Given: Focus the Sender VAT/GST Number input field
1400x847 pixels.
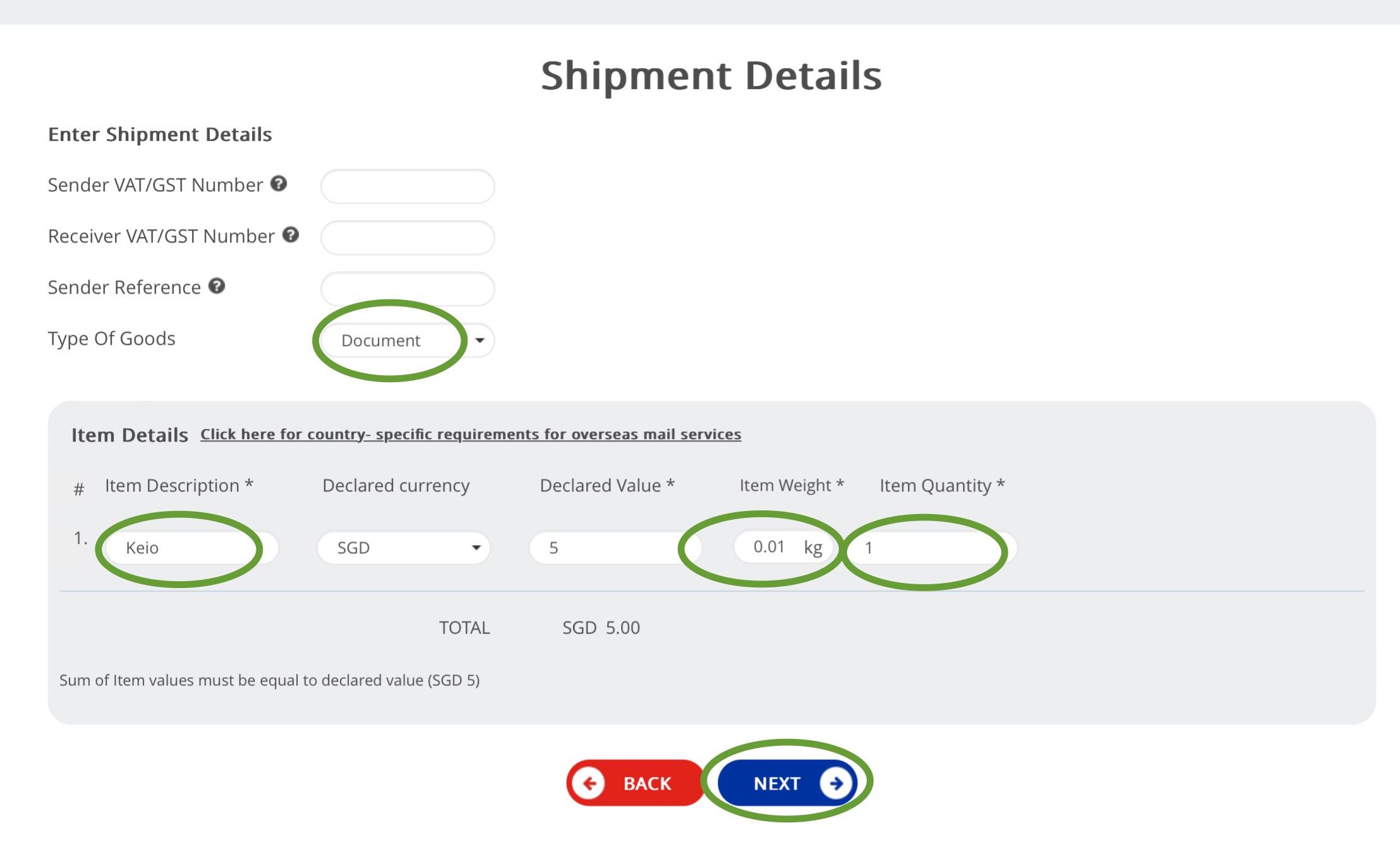Looking at the screenshot, I should click(x=407, y=186).
